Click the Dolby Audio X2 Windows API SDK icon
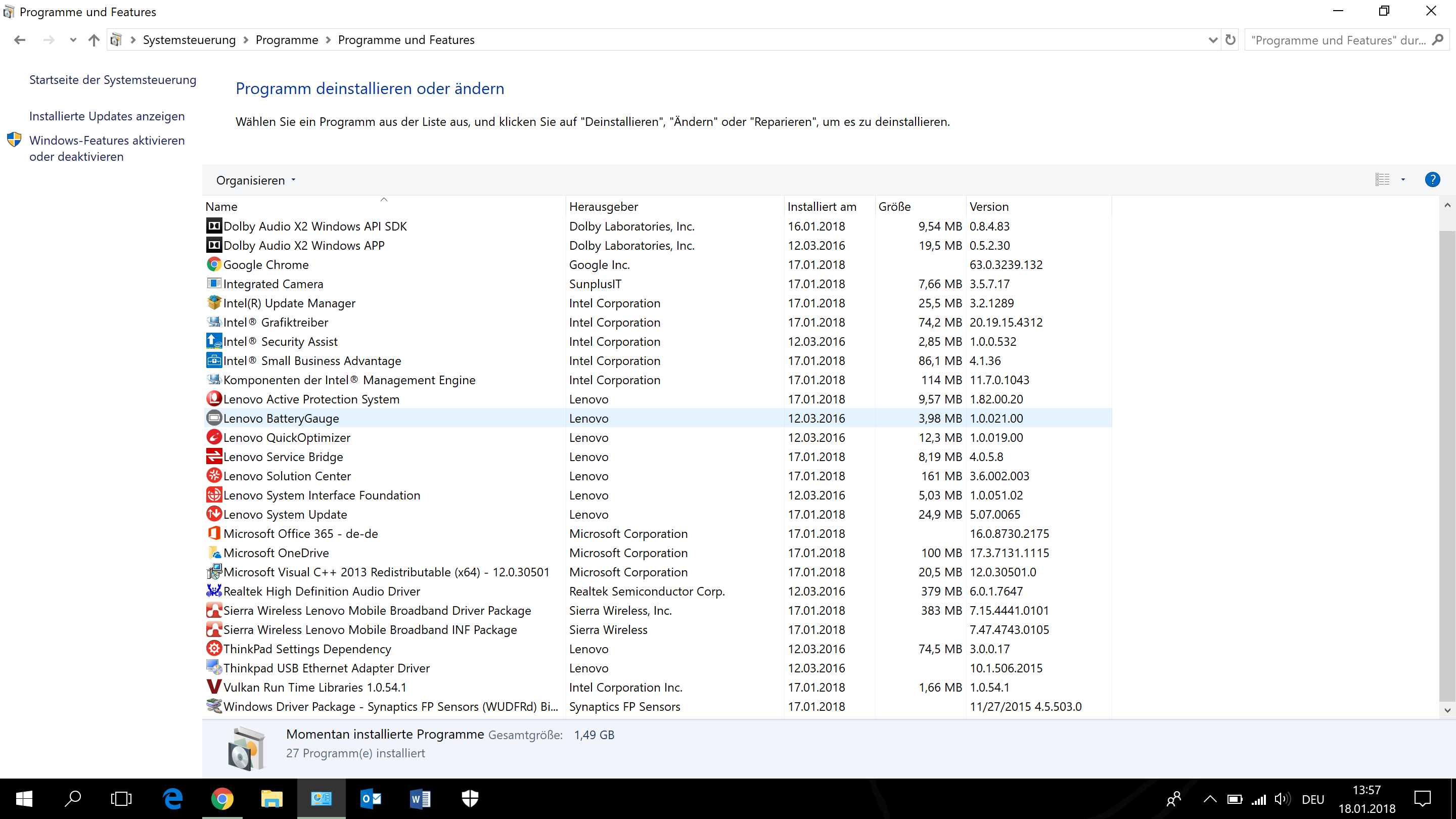The height and width of the screenshot is (819, 1456). tap(214, 226)
